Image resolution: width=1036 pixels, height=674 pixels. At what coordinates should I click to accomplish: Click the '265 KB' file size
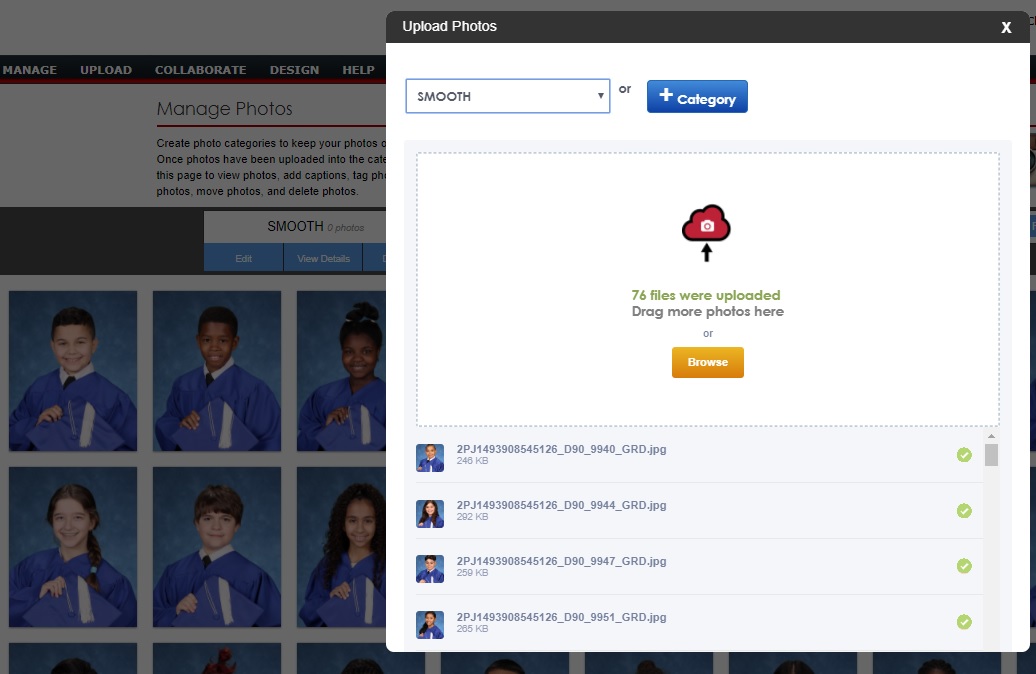472,629
